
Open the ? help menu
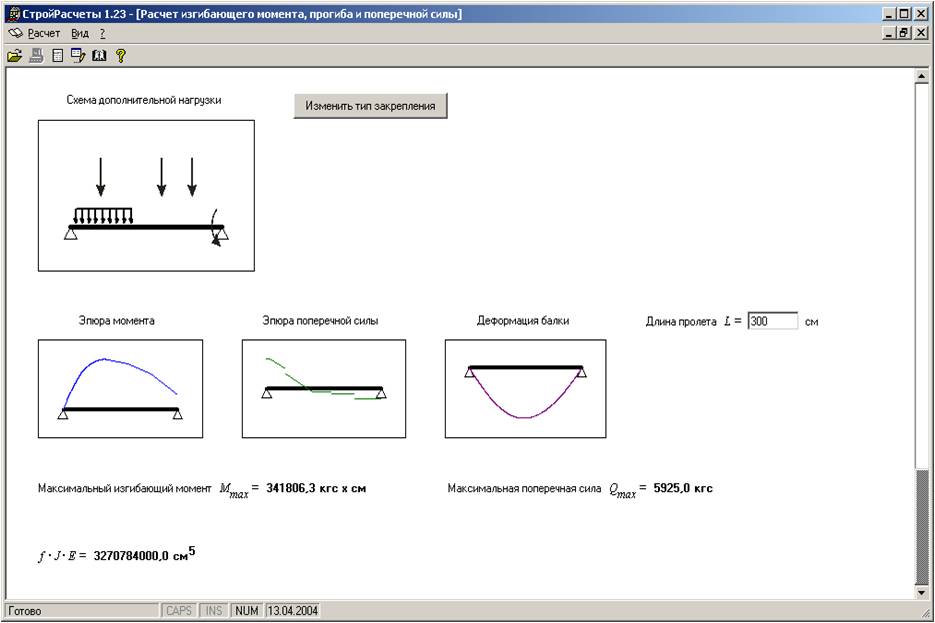coord(103,33)
